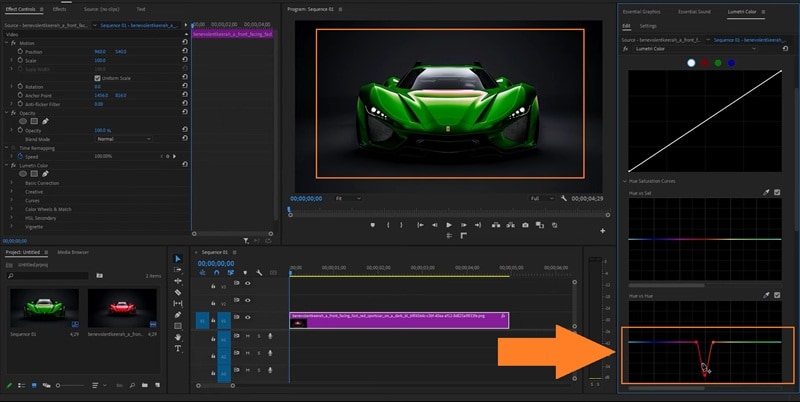The width and height of the screenshot is (800, 402).
Task: Choose the Pen tool in the tools panel
Action: point(178,314)
